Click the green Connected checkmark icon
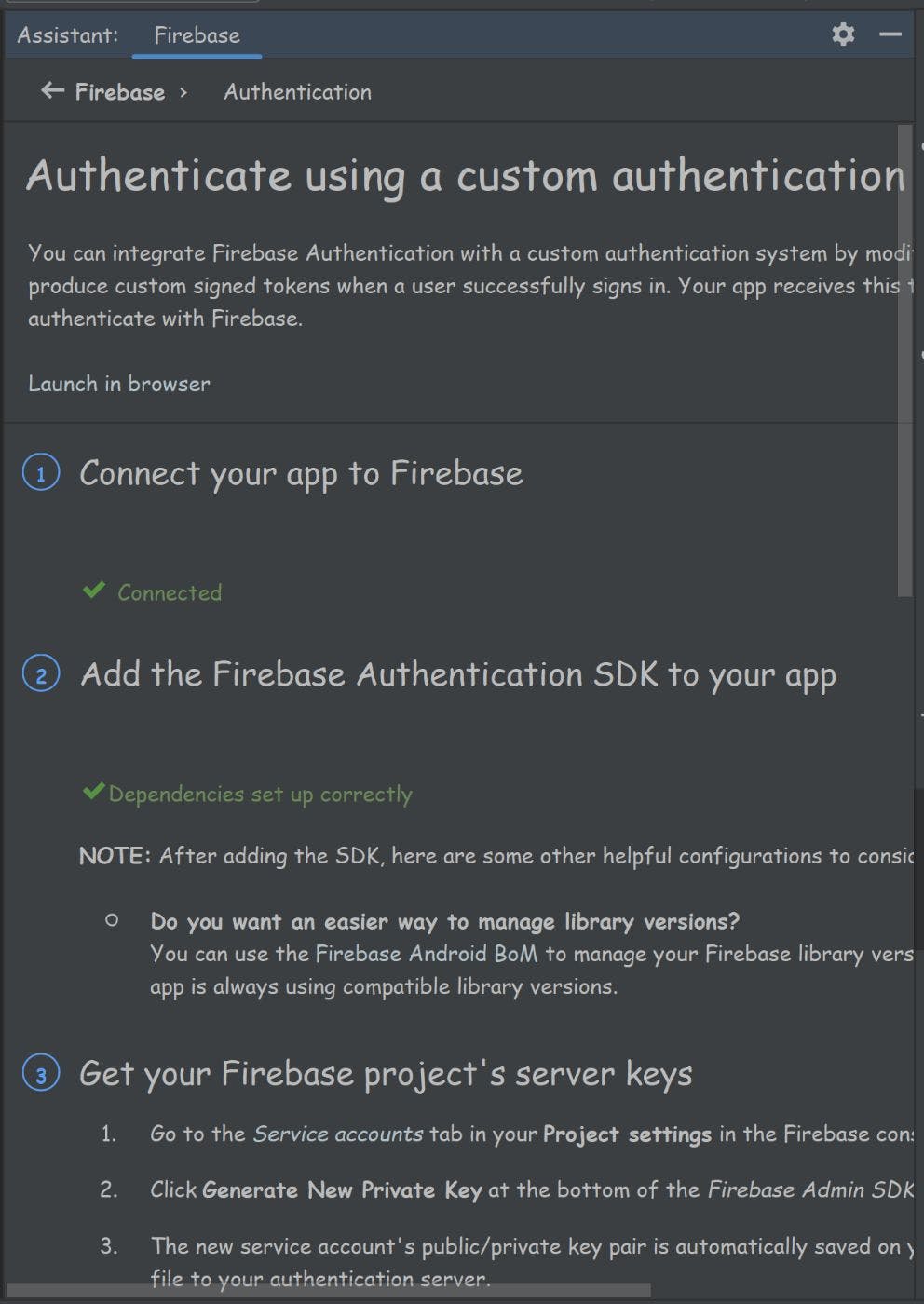 [x=94, y=589]
